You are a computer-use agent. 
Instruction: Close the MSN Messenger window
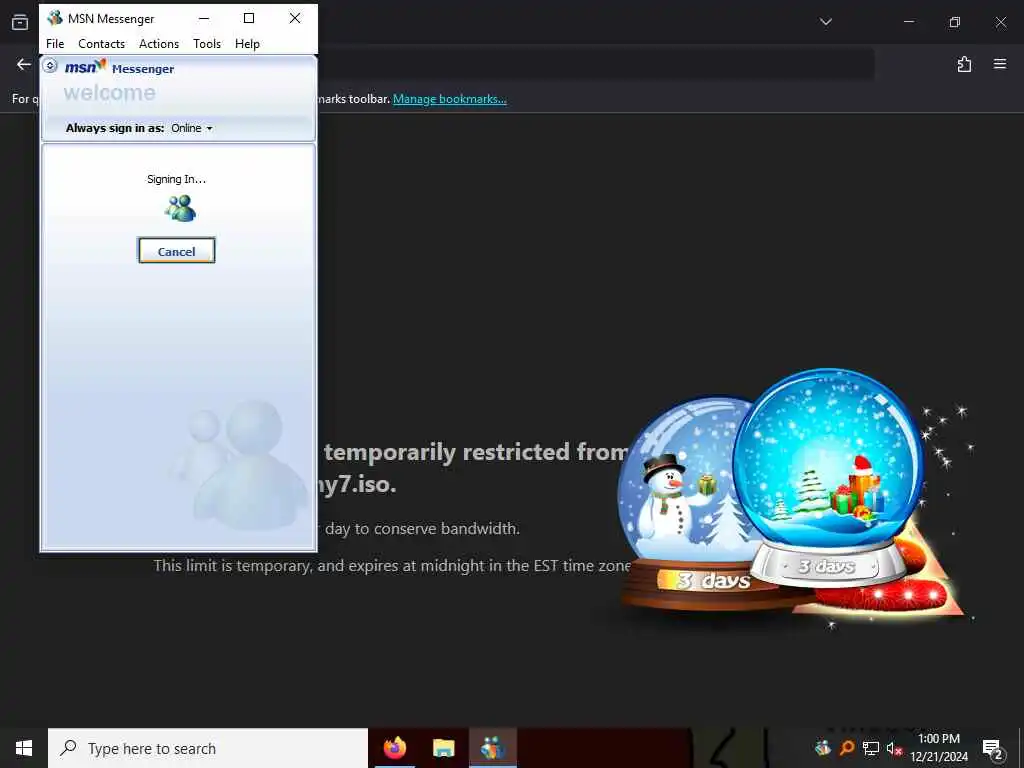(x=295, y=18)
